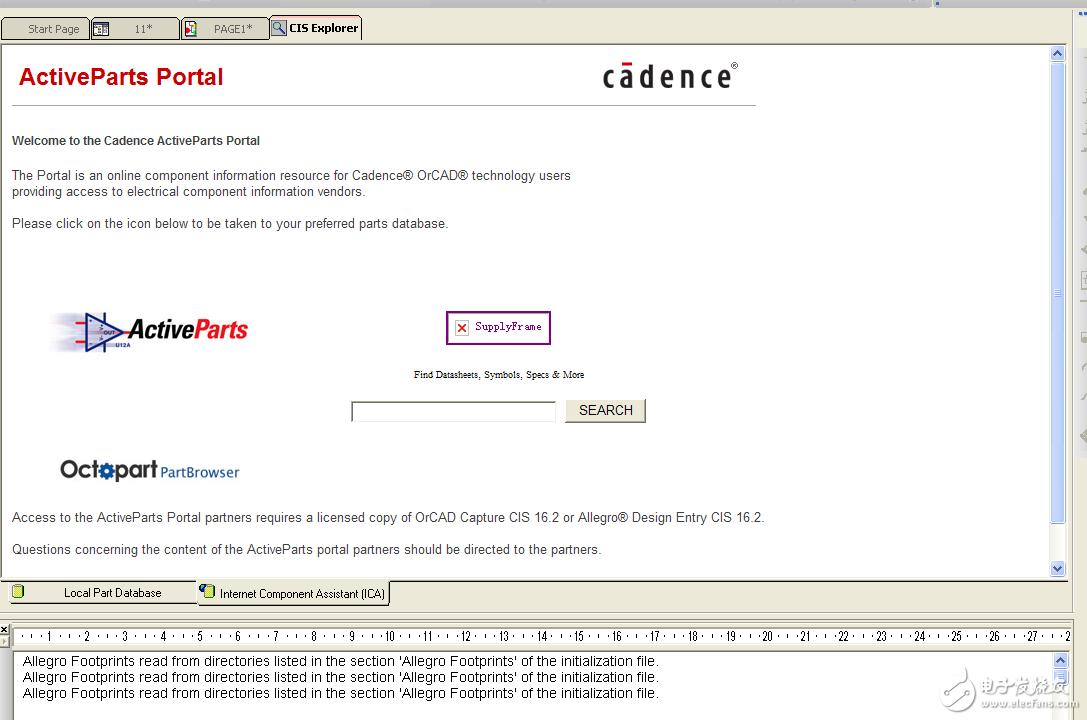Image resolution: width=1087 pixels, height=720 pixels.
Task: Switch to the Start Page tab
Action: pos(46,29)
